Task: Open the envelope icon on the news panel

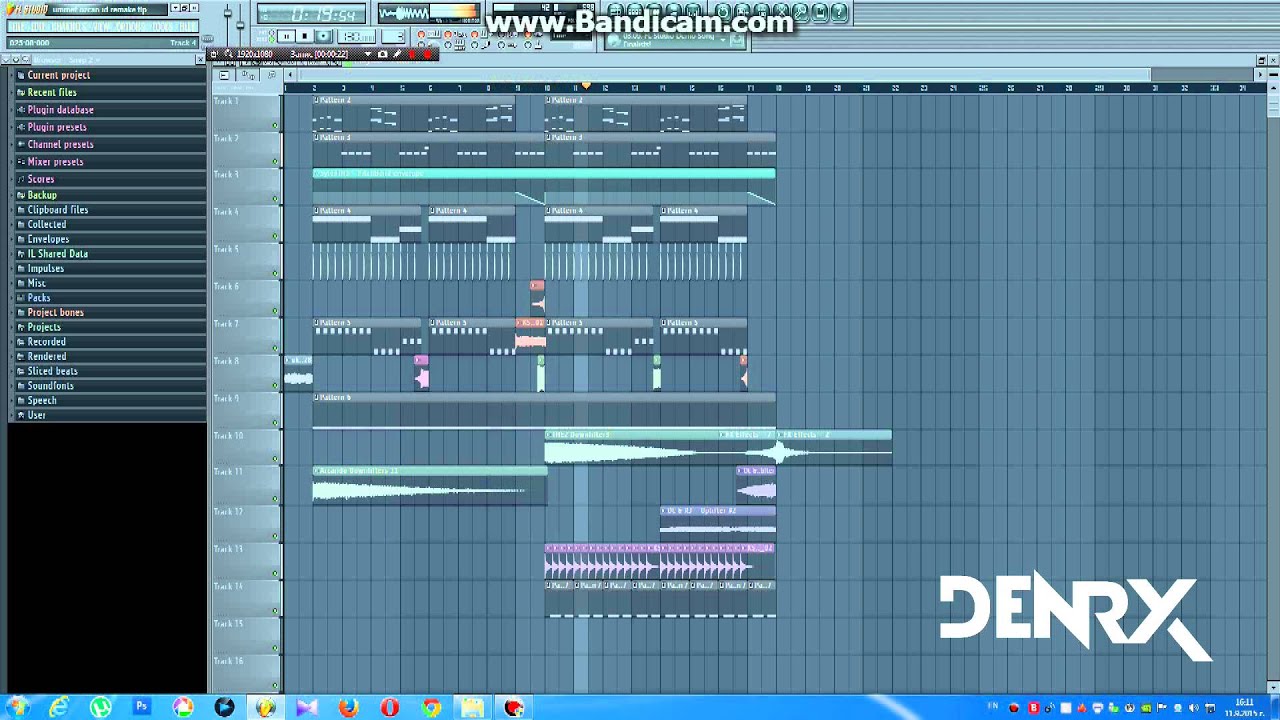Action: pos(737,40)
